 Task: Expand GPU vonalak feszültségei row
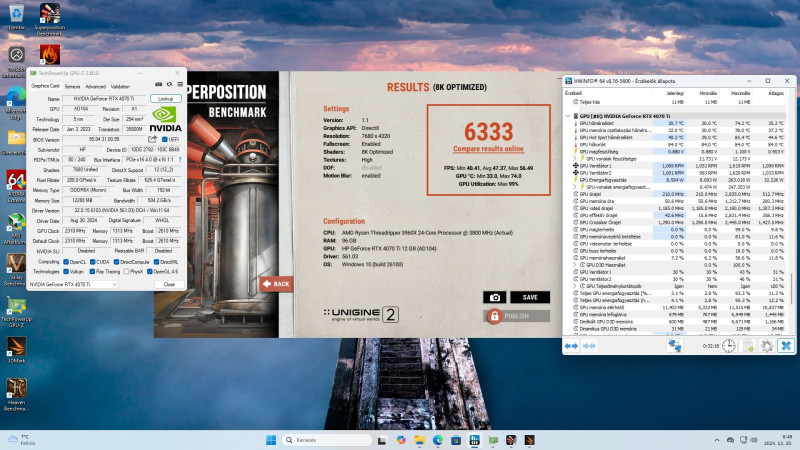pyautogui.click(x=575, y=159)
